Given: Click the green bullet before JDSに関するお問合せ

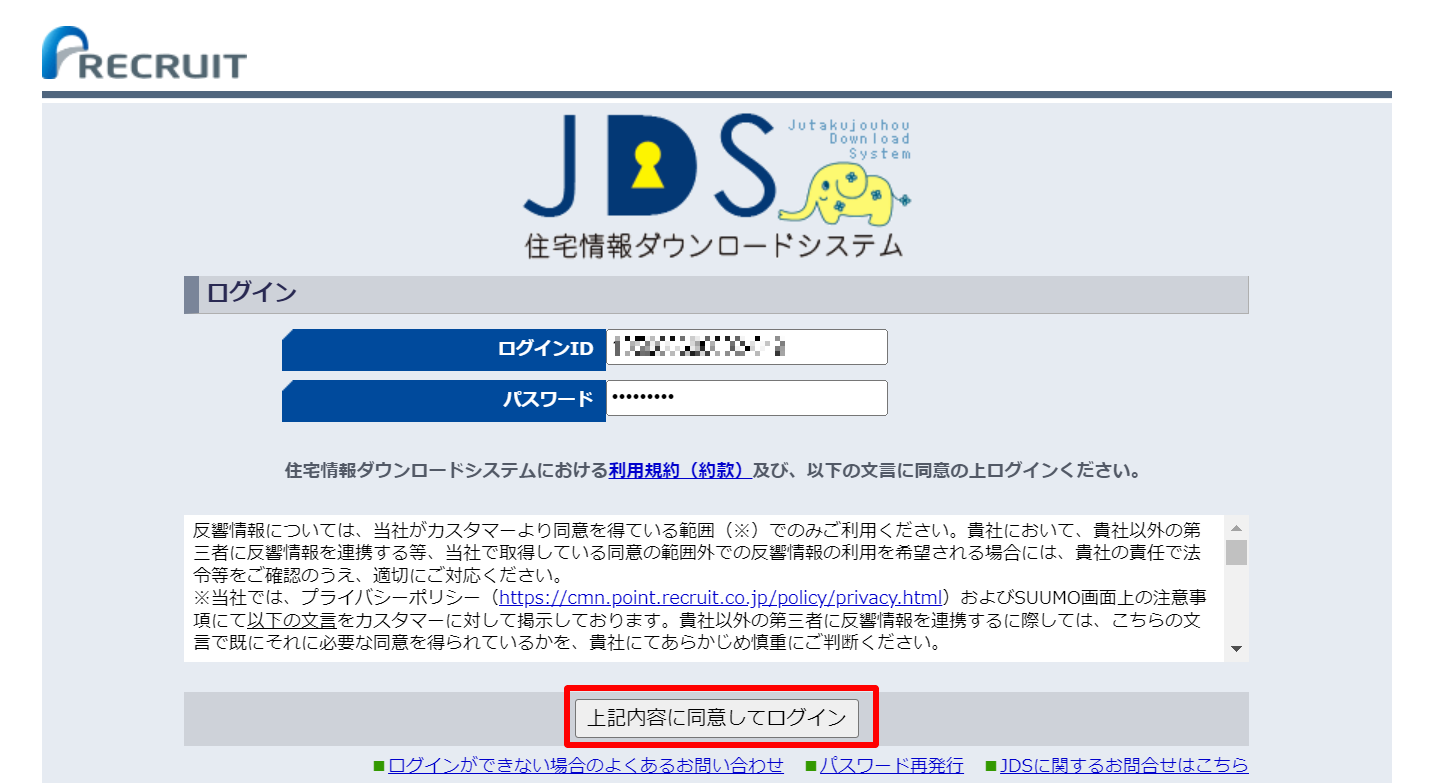Looking at the screenshot, I should [990, 766].
